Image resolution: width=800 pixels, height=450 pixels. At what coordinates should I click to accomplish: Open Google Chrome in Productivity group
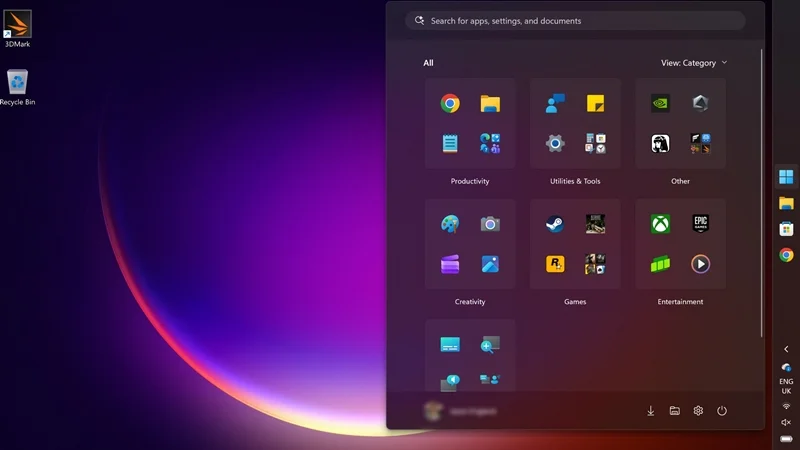pos(450,104)
